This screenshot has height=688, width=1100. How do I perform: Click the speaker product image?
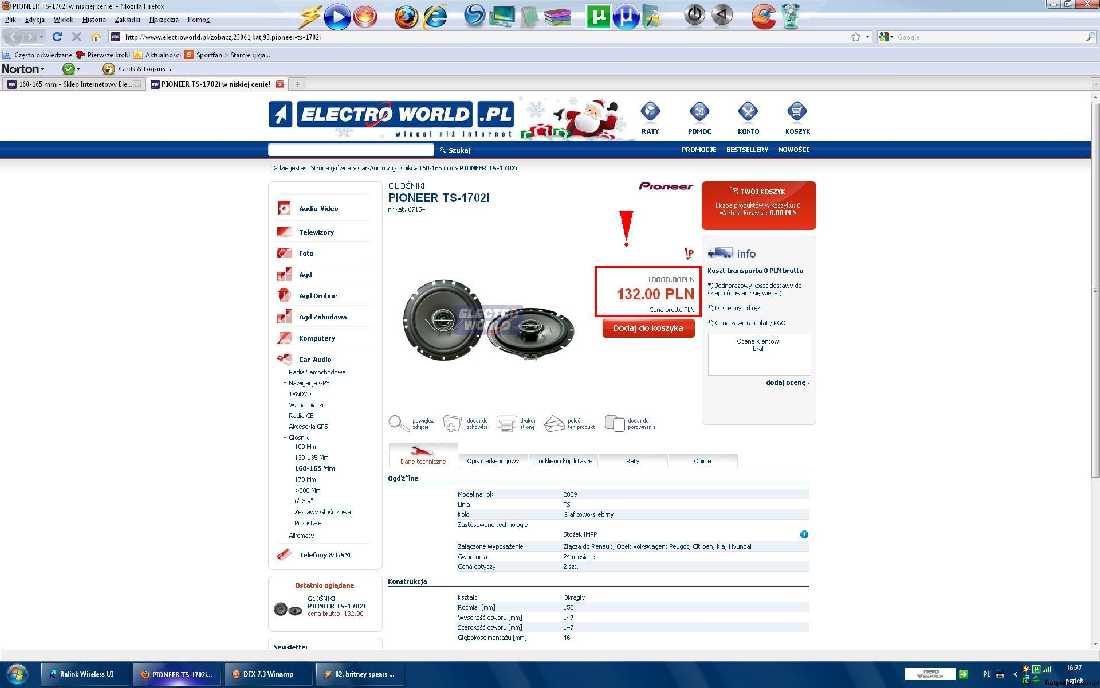[x=488, y=320]
